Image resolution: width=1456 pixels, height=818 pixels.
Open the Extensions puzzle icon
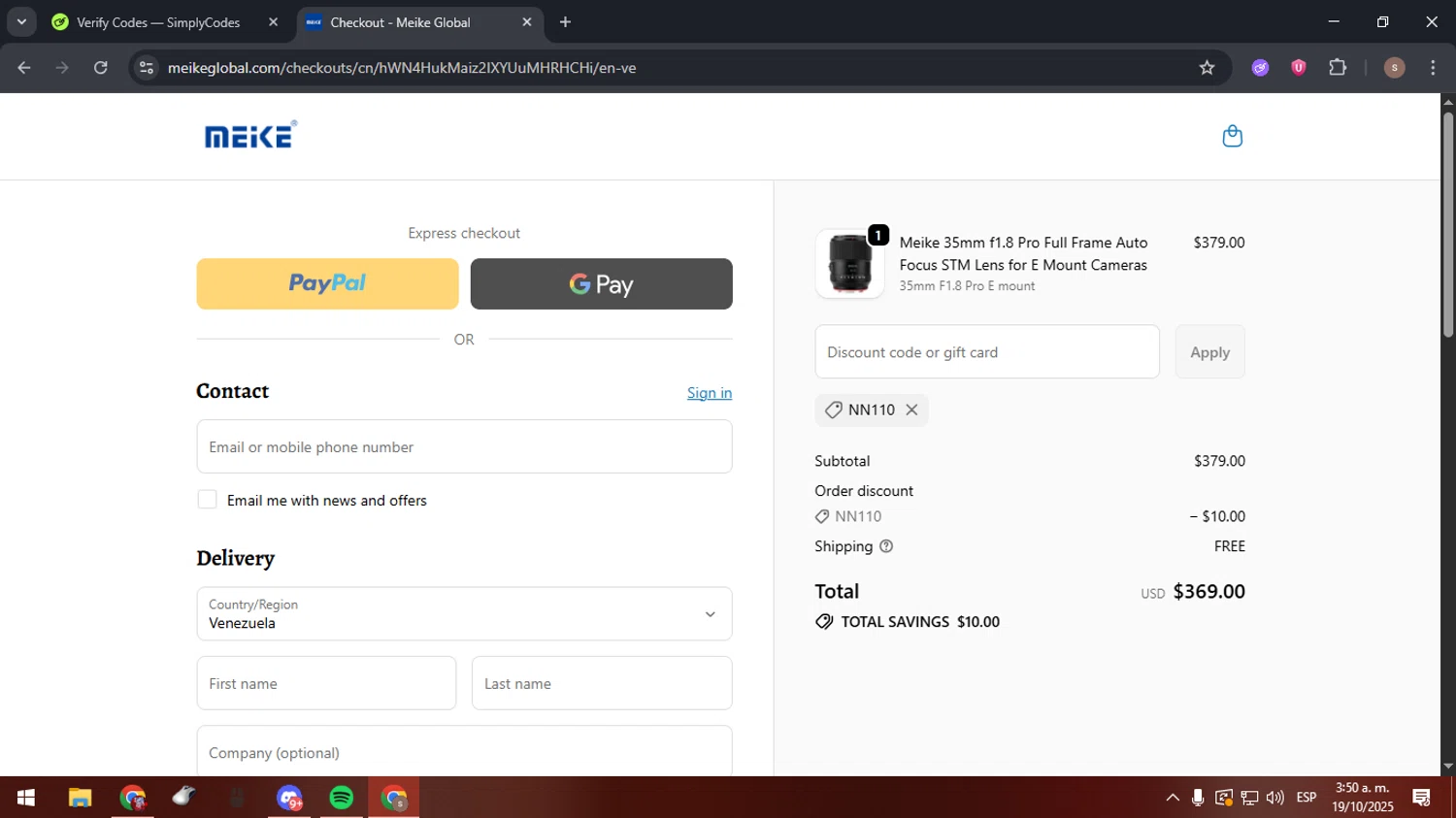tap(1338, 68)
